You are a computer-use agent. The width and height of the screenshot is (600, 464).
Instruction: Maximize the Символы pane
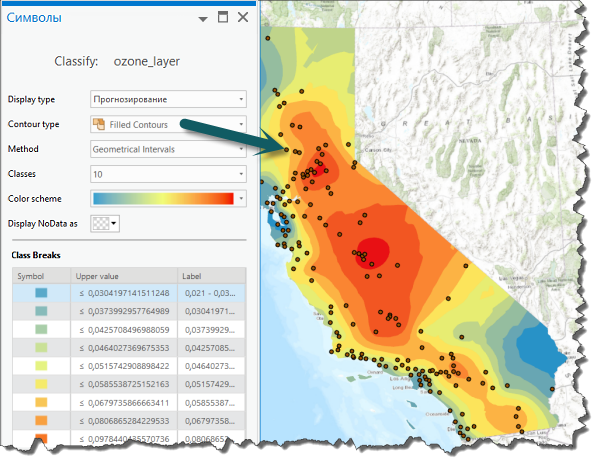pyautogui.click(x=223, y=18)
